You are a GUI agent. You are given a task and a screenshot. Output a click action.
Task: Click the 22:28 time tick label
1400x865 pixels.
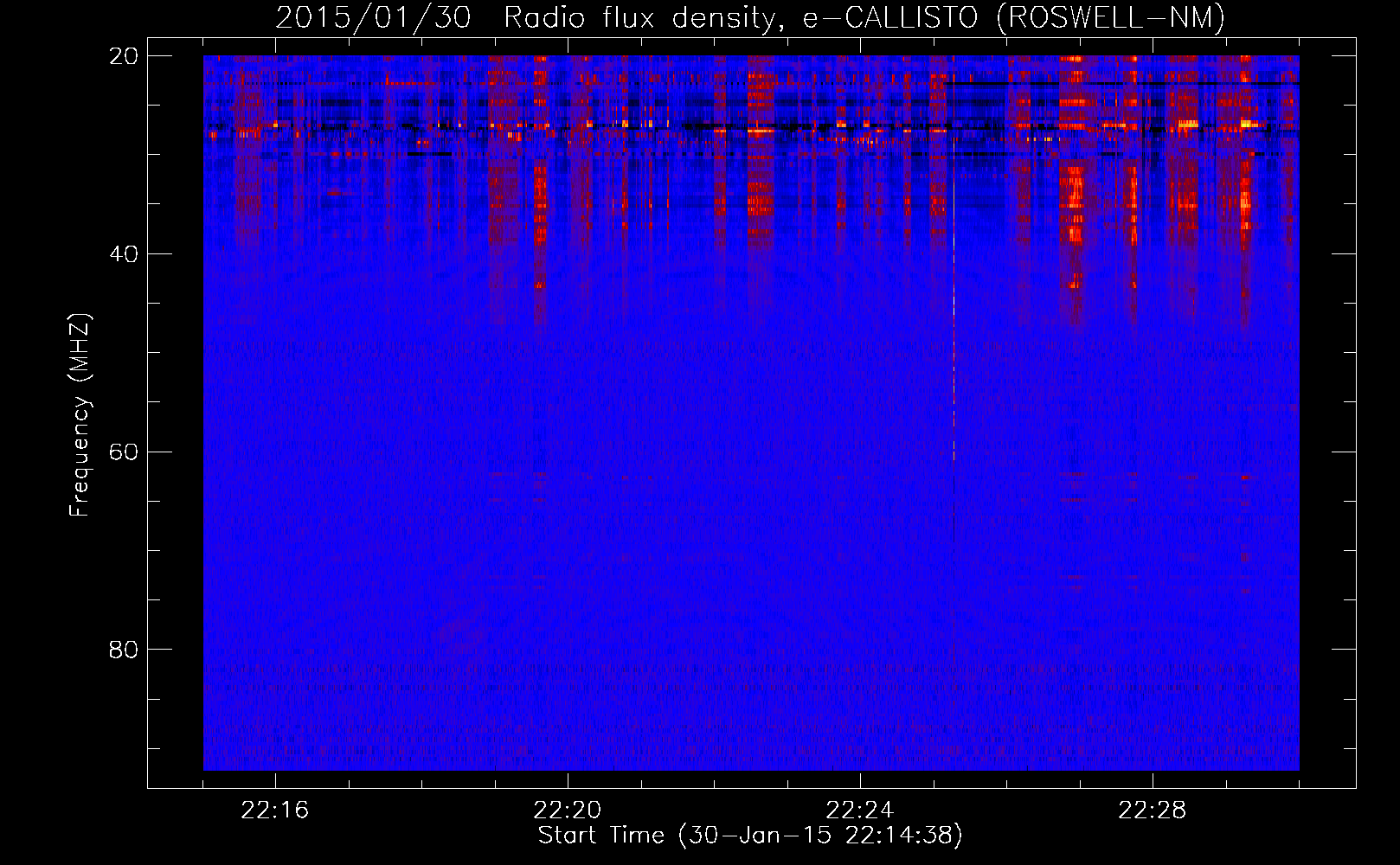1153,811
